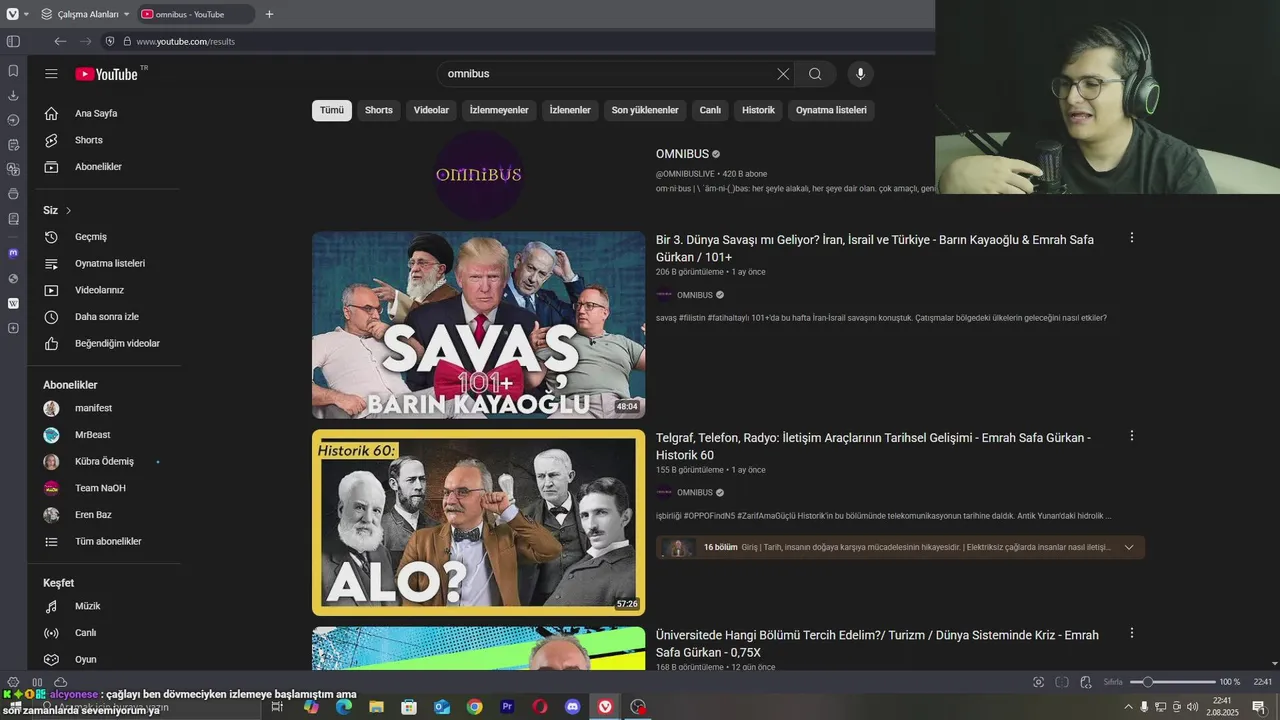Open the Wikipedia web panel icon

pyautogui.click(x=13, y=303)
